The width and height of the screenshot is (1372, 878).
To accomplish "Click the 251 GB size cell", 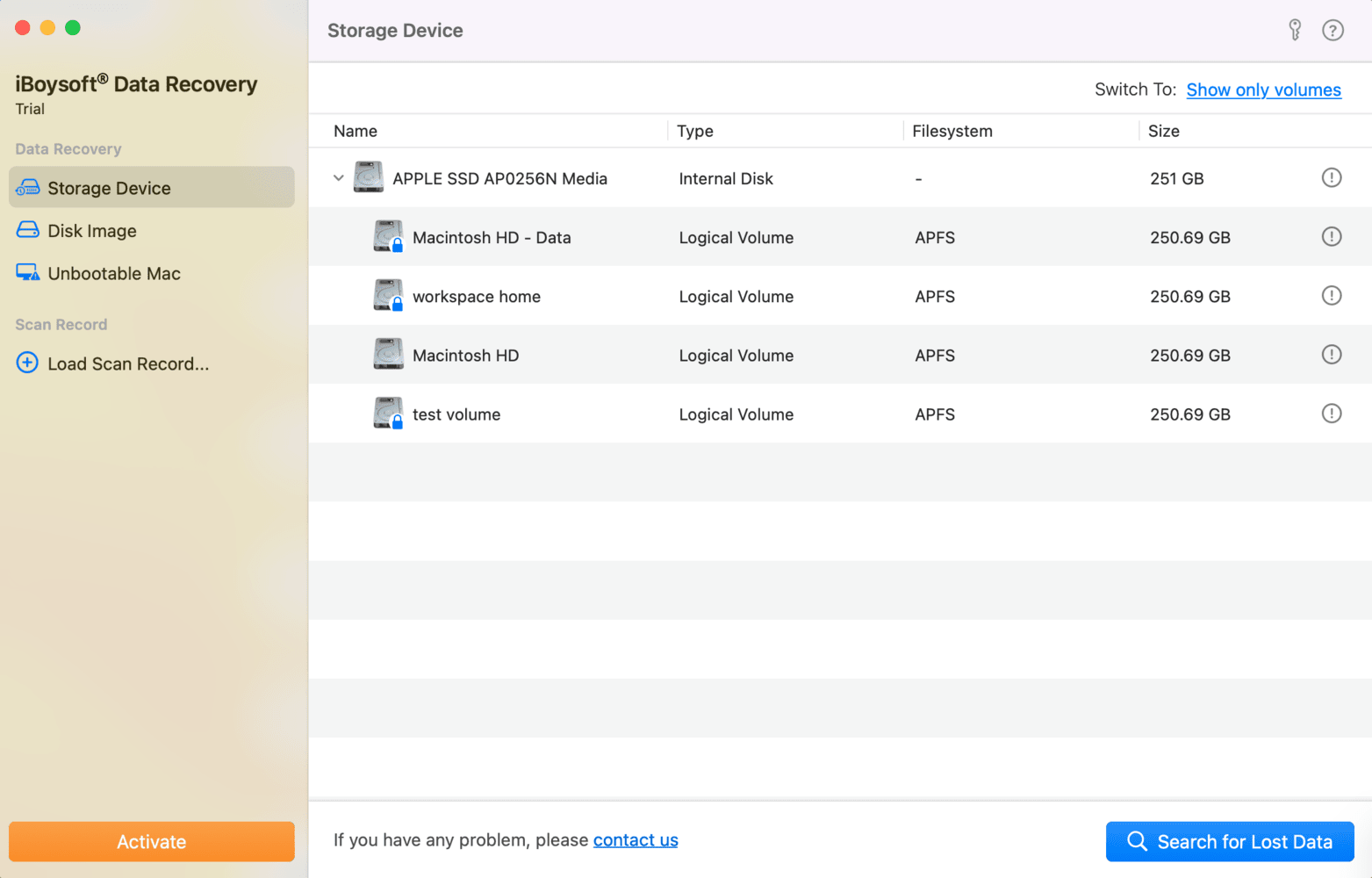I will pos(1177,178).
